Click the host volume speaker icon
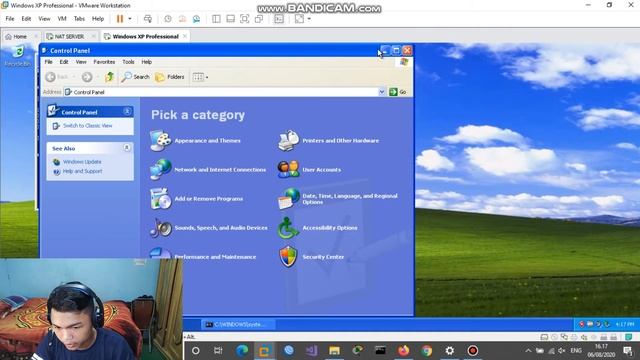Viewport: 640px width, 360px height. [562, 351]
